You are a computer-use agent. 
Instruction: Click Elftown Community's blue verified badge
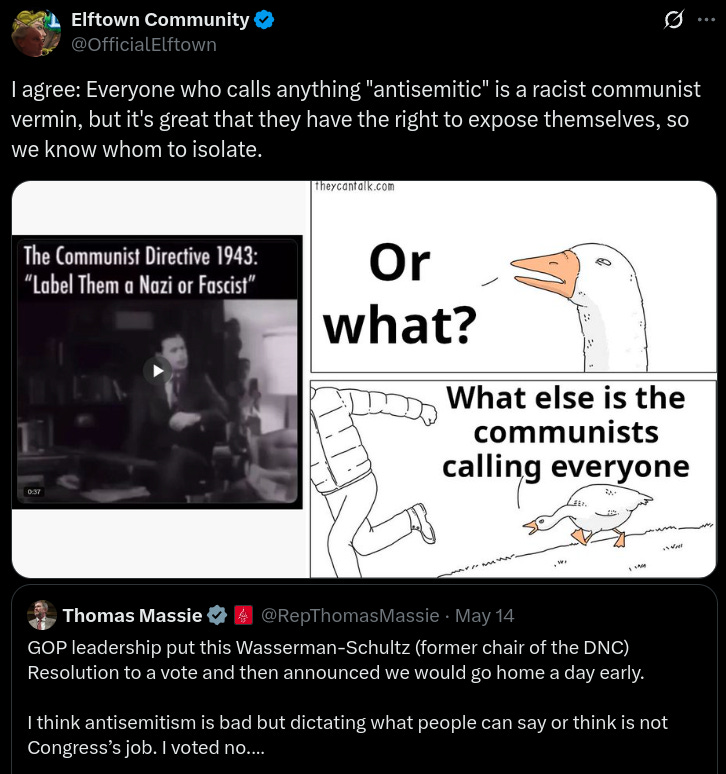point(264,20)
